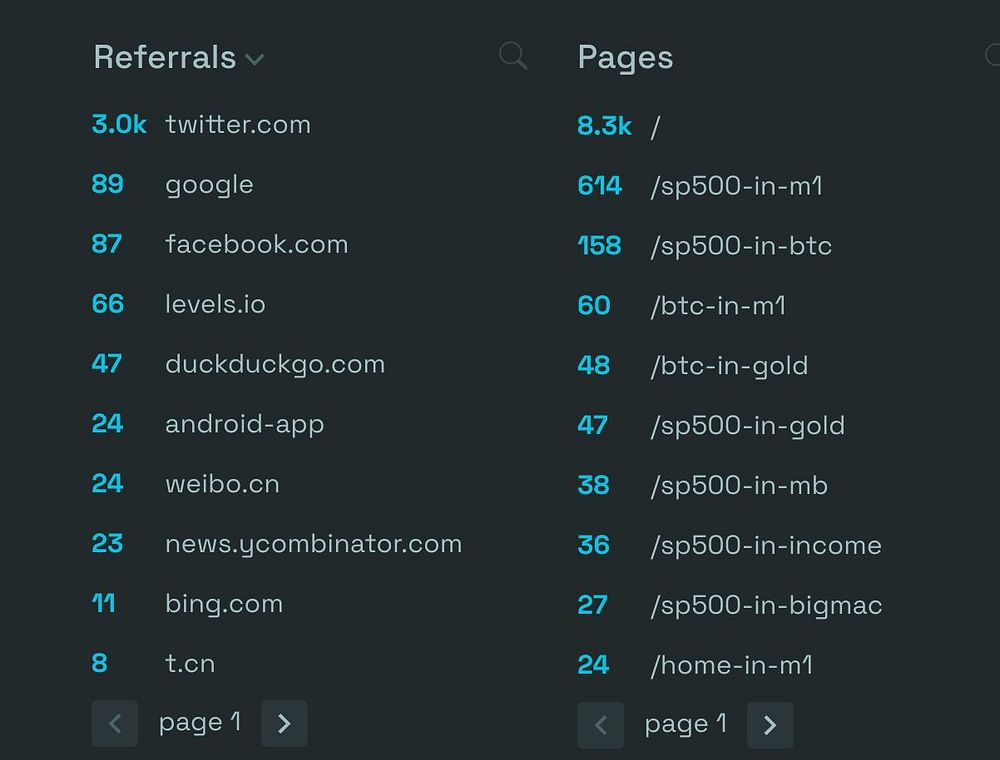Click the search icon beside Pages heading
Viewport: 1000px width, 760px height.
pyautogui.click(x=993, y=55)
